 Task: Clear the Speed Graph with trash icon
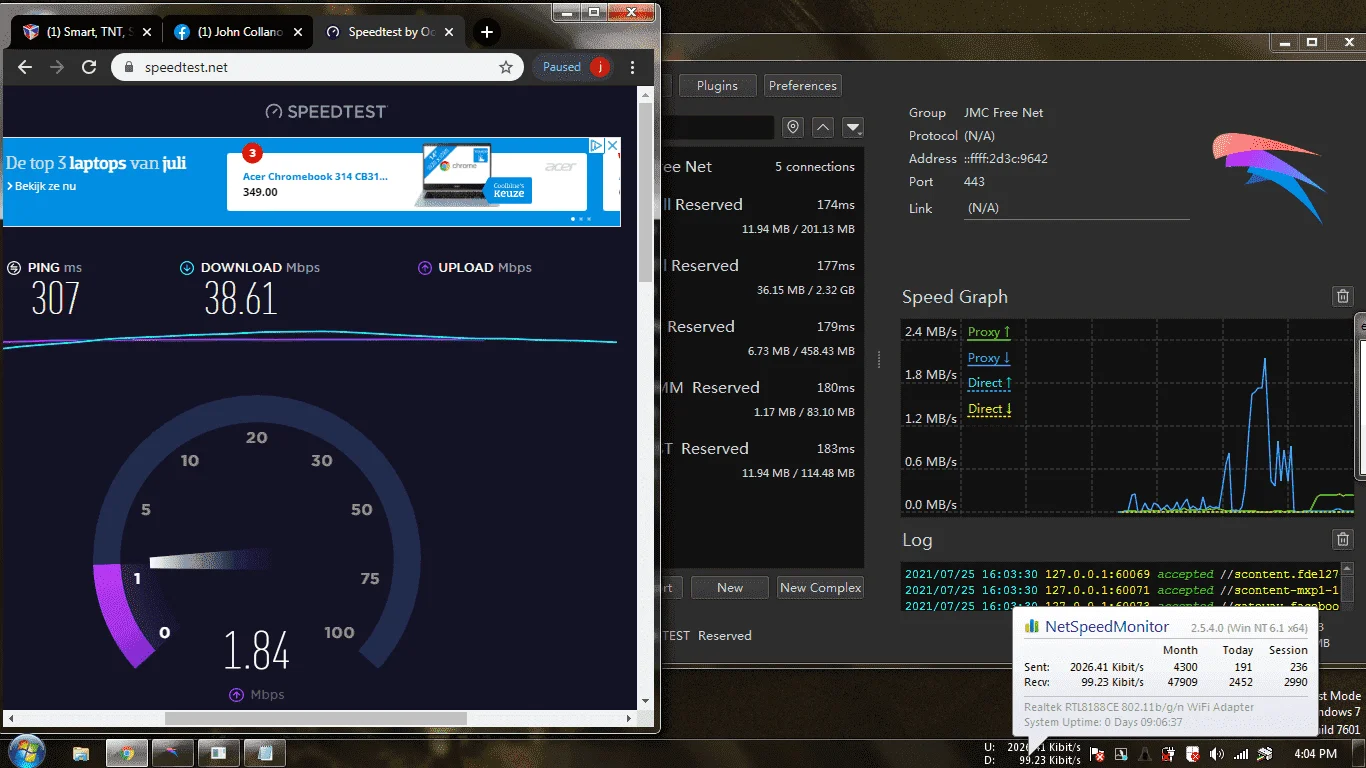(x=1343, y=296)
